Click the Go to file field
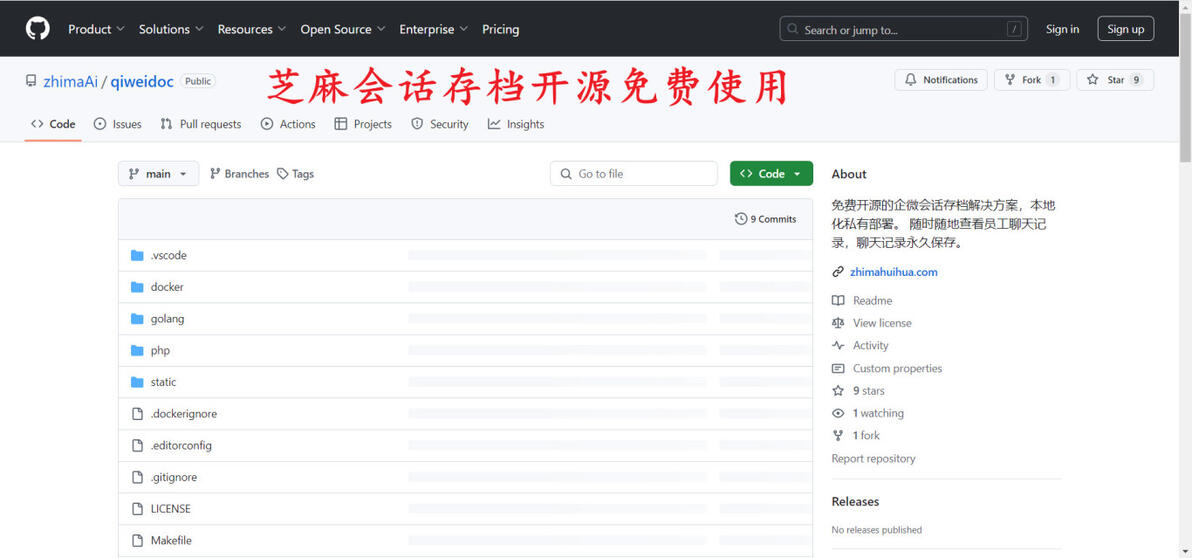This screenshot has width=1192, height=558. click(633, 173)
